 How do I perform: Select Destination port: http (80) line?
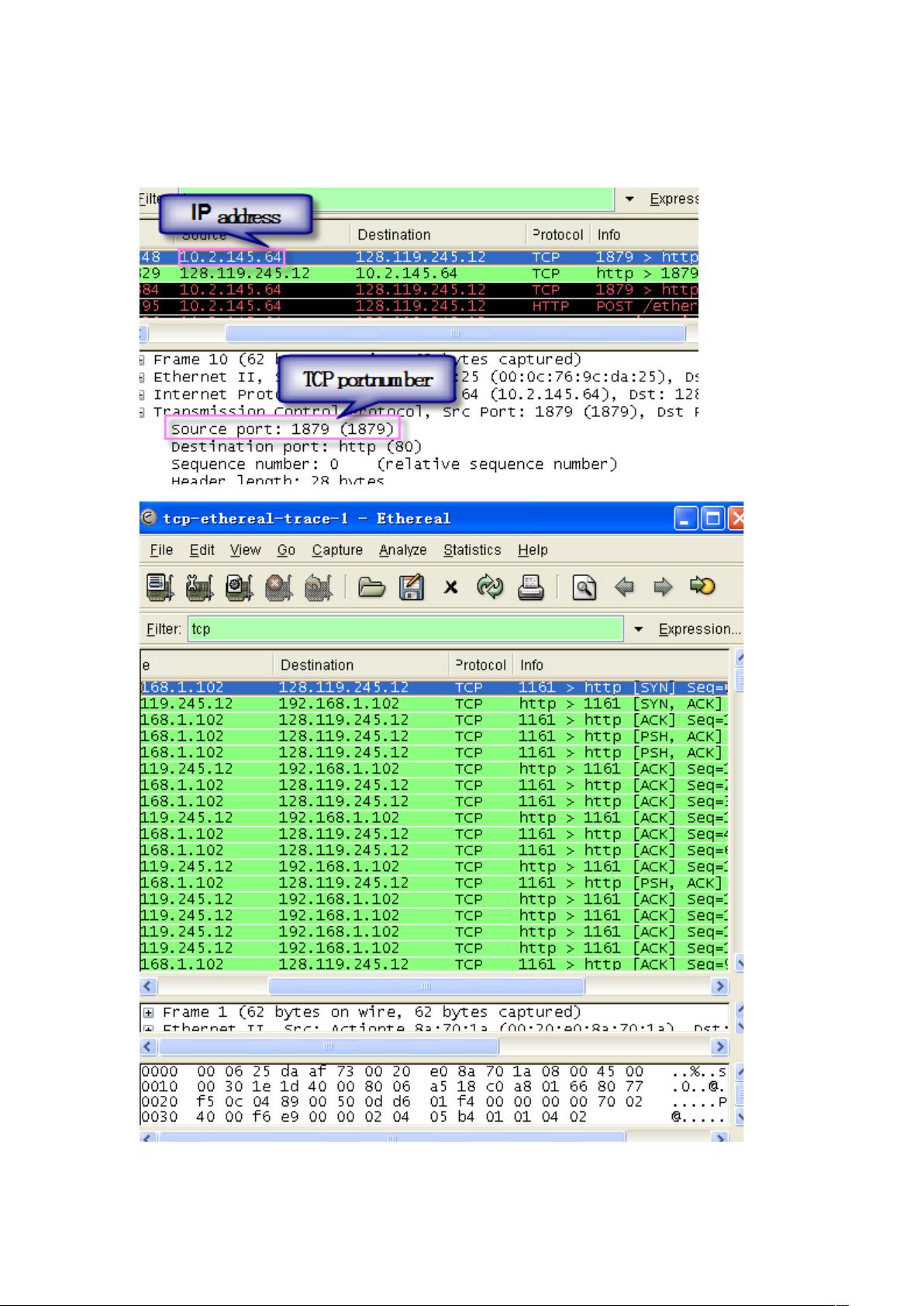point(296,447)
